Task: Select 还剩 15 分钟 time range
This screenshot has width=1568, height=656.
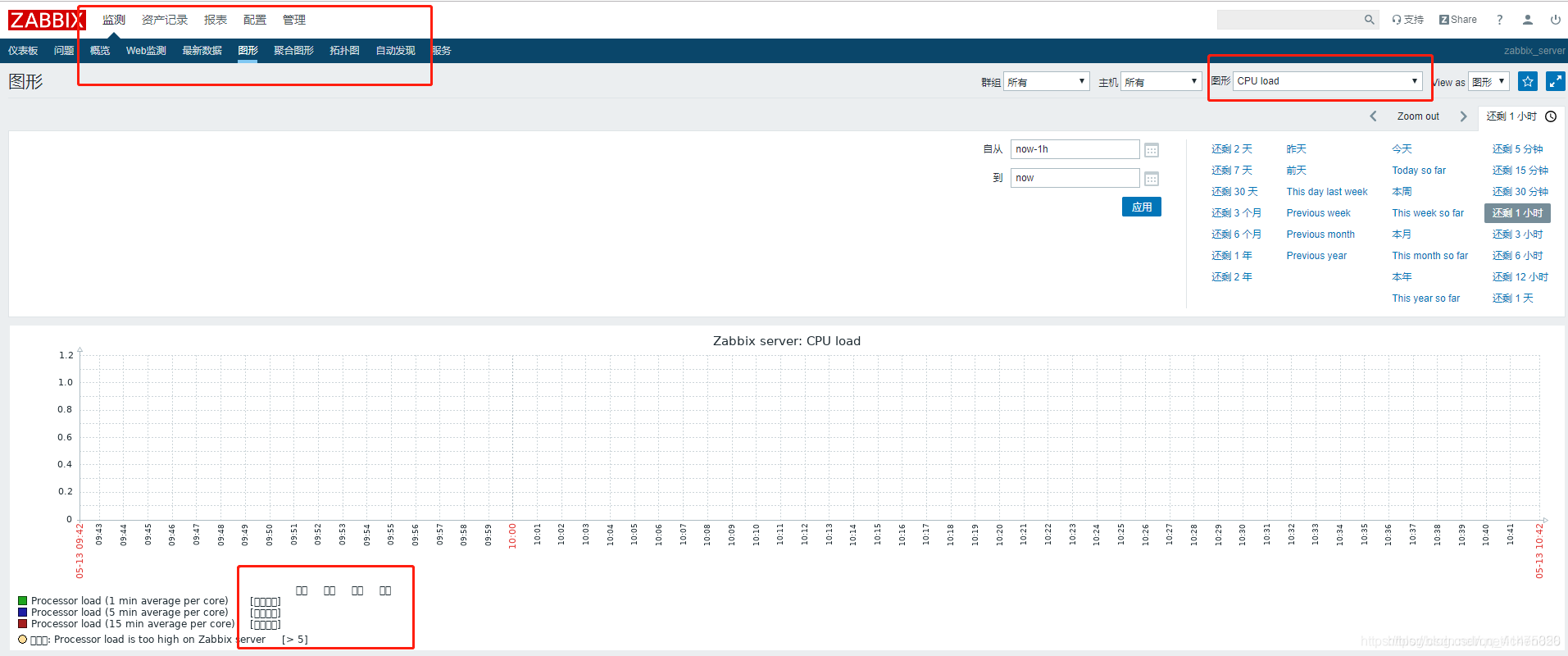Action: (x=1520, y=171)
